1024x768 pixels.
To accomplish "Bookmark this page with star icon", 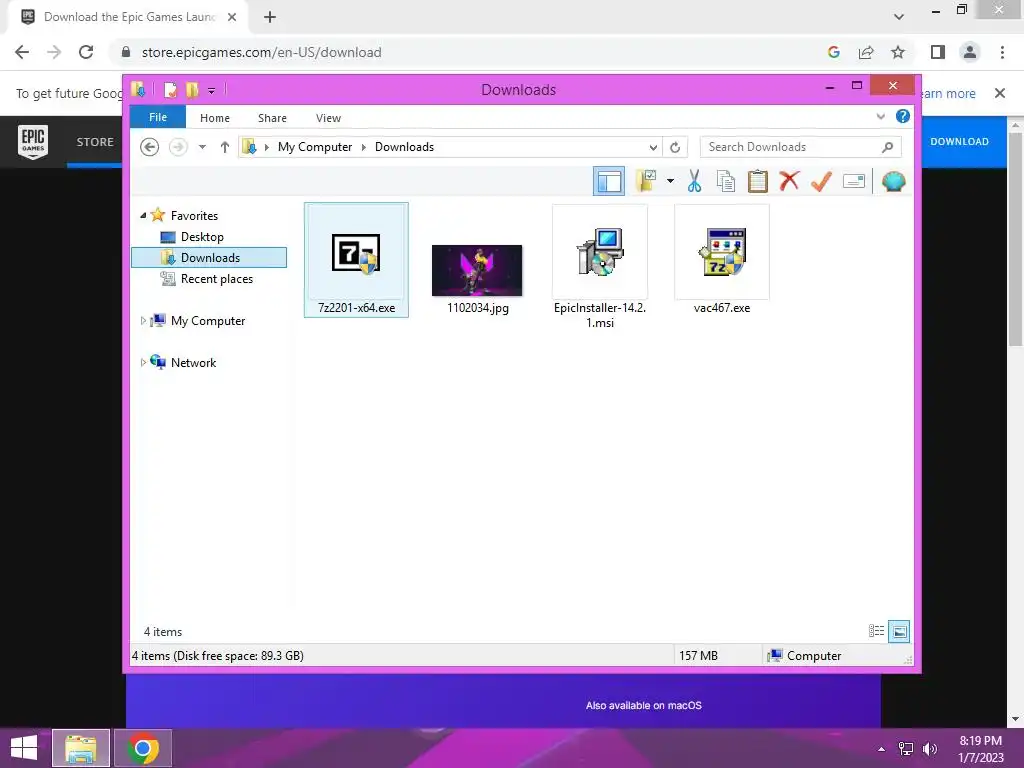I will tap(898, 52).
